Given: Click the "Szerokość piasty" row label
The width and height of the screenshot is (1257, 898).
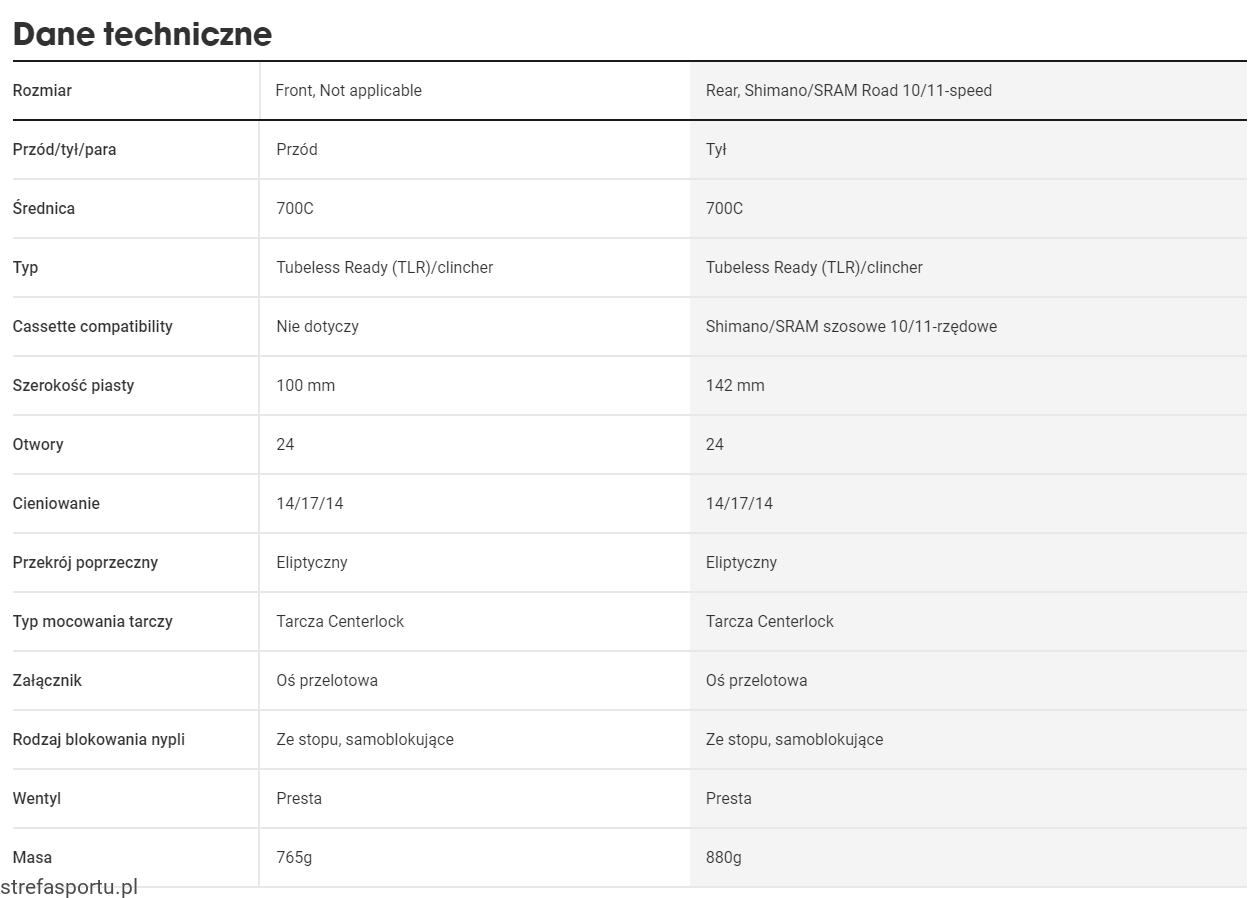Looking at the screenshot, I should (73, 386).
